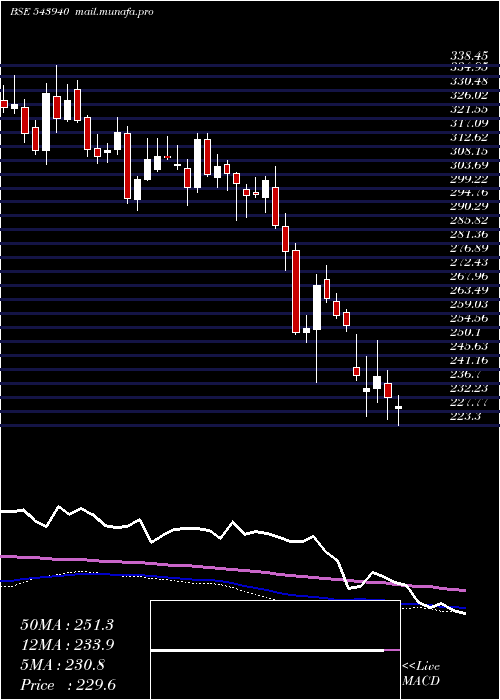The height and width of the screenshot is (700, 500).
Task: Click the 290.29 price axis label
Action: pyautogui.click(x=468, y=207)
